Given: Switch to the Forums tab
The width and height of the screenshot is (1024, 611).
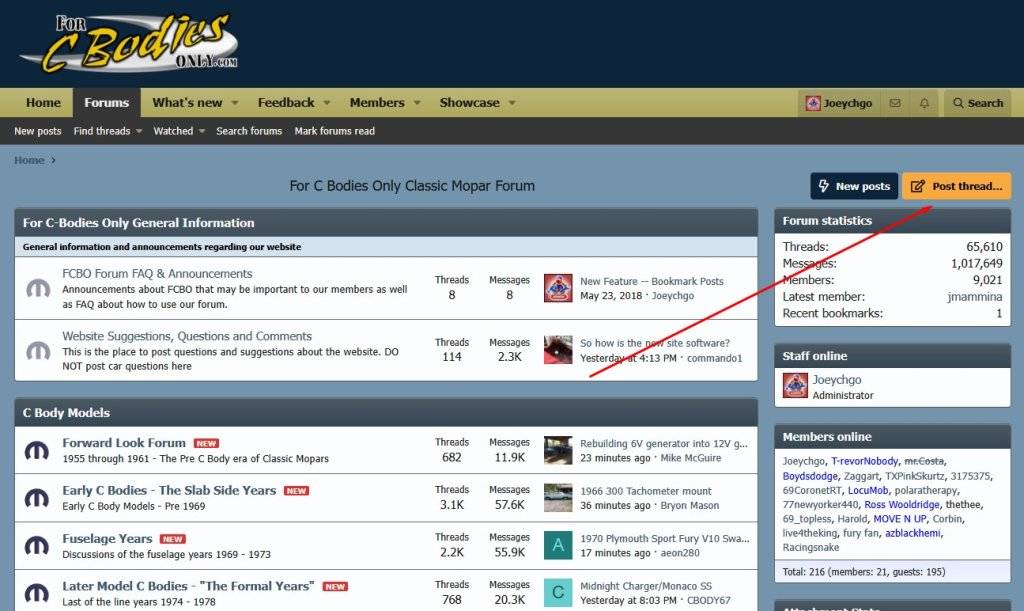Looking at the screenshot, I should [x=106, y=102].
